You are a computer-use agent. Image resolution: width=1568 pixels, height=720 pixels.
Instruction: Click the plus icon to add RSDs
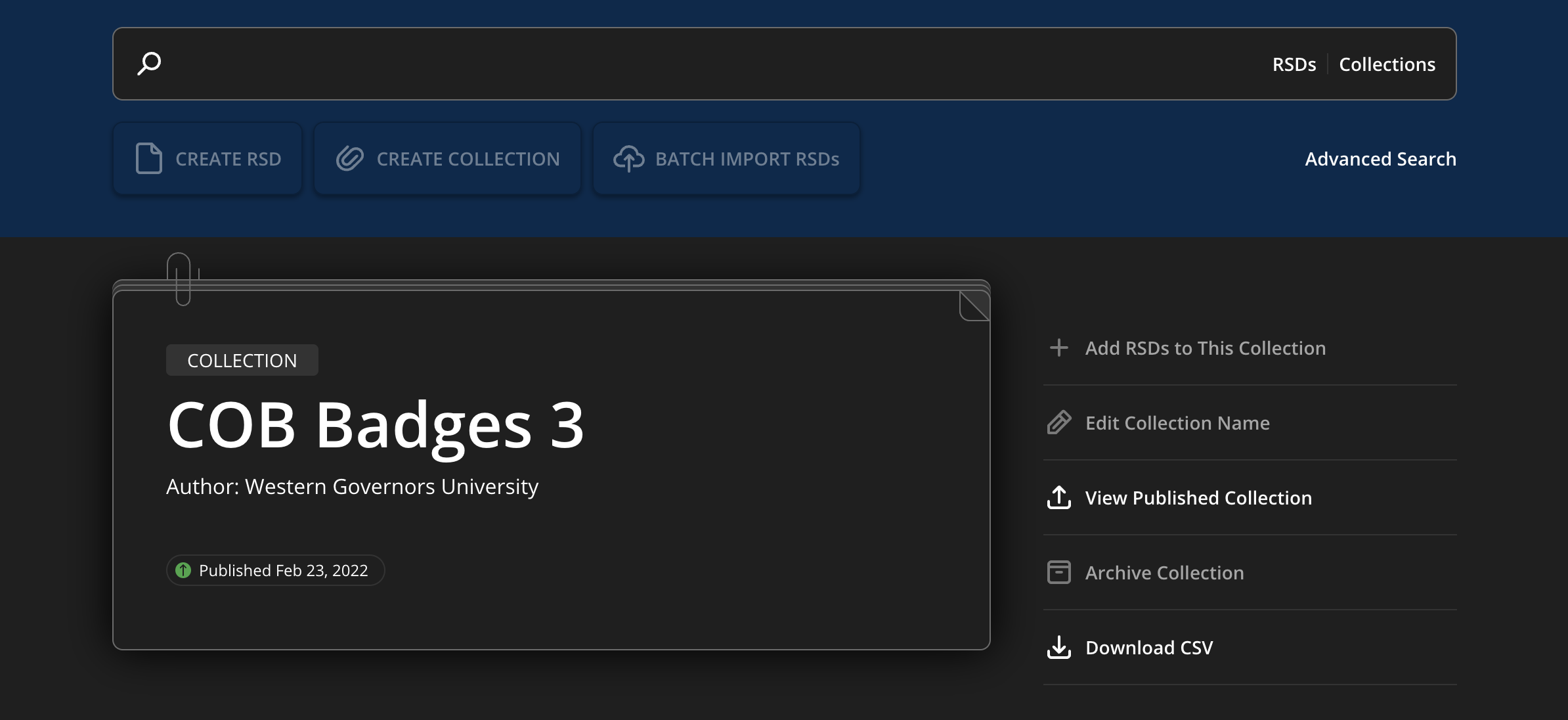pos(1058,348)
